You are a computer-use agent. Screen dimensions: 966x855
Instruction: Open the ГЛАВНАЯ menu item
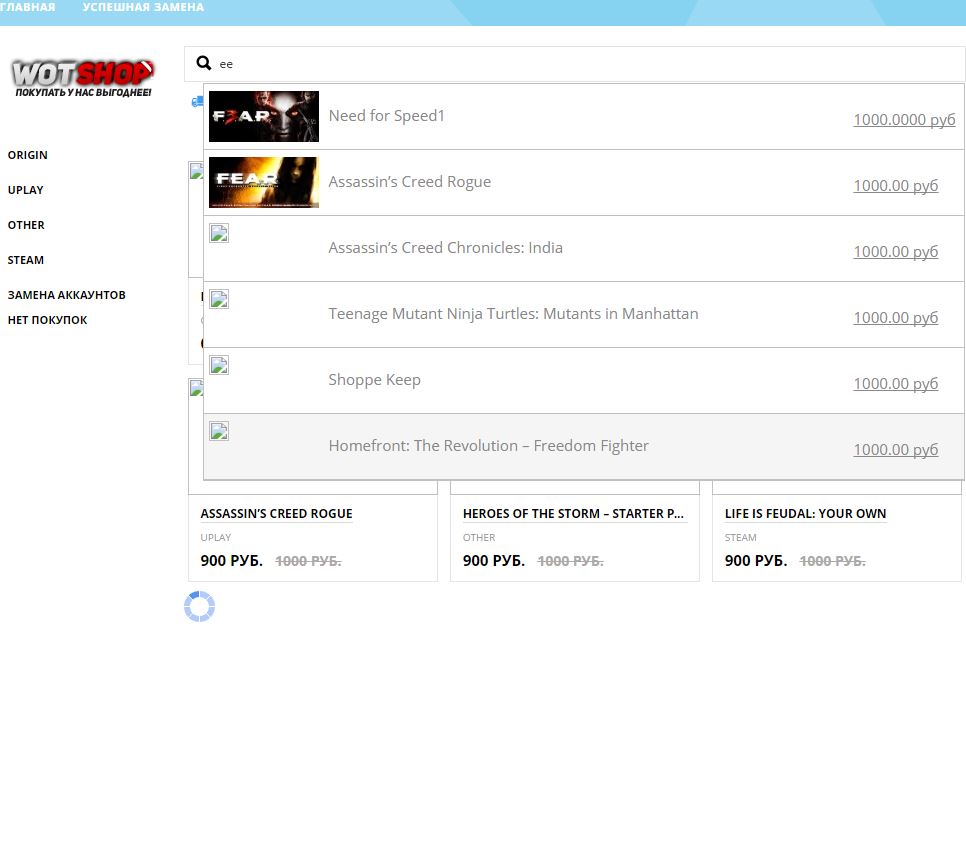pos(27,7)
